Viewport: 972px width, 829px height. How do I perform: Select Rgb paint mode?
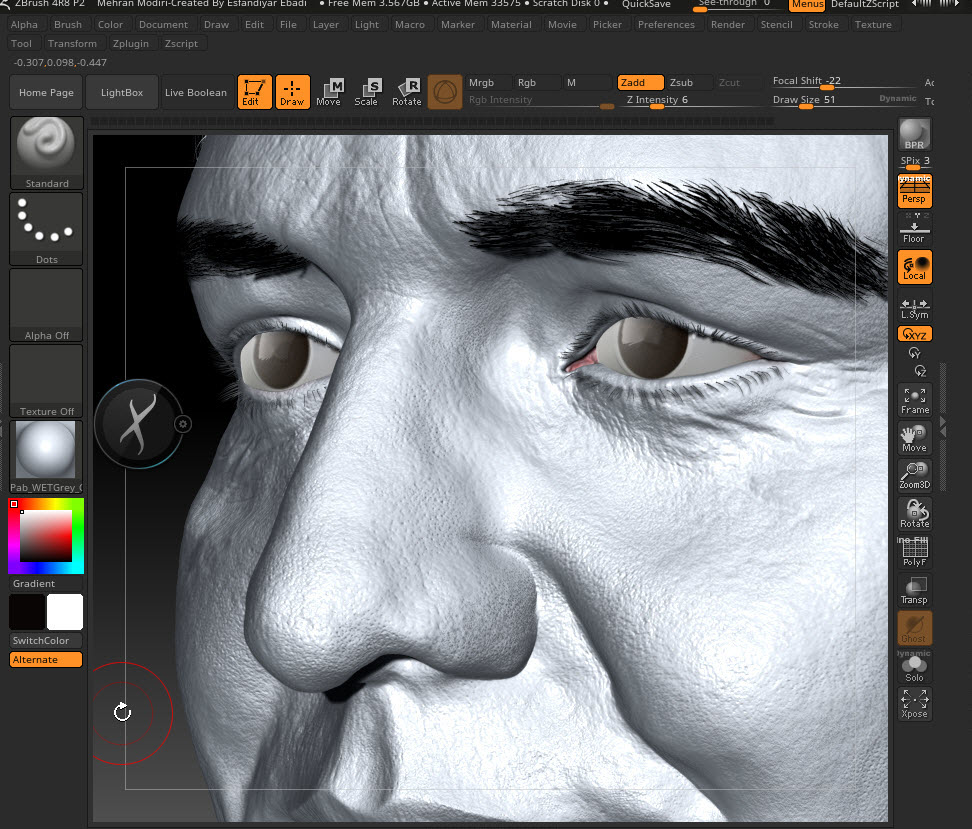537,82
